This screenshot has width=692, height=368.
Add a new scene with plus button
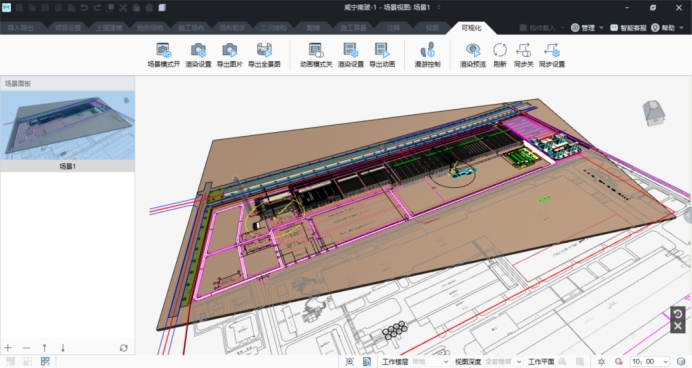(x=8, y=348)
